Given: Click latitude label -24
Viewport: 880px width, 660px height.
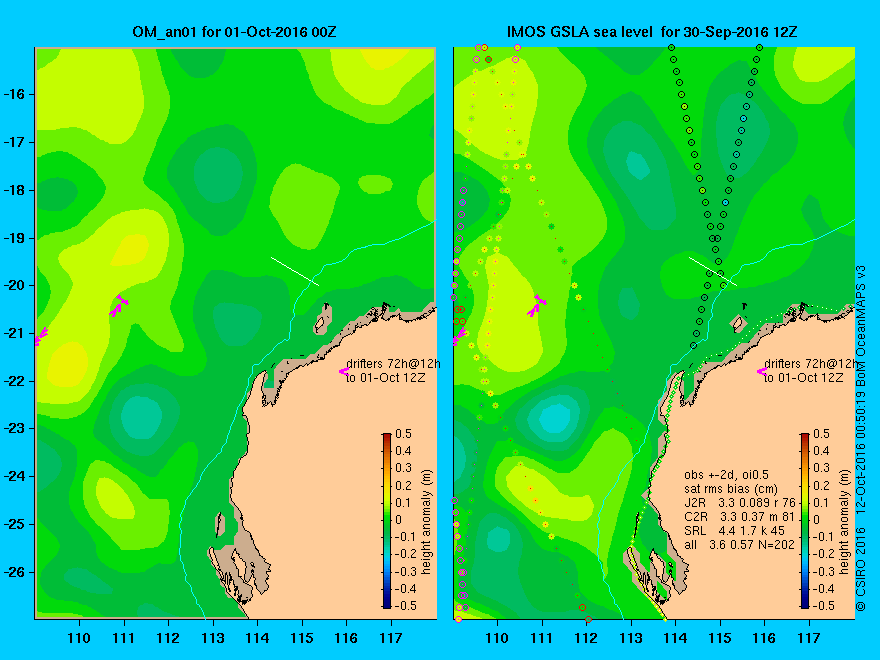Looking at the screenshot, I should click(x=15, y=476).
